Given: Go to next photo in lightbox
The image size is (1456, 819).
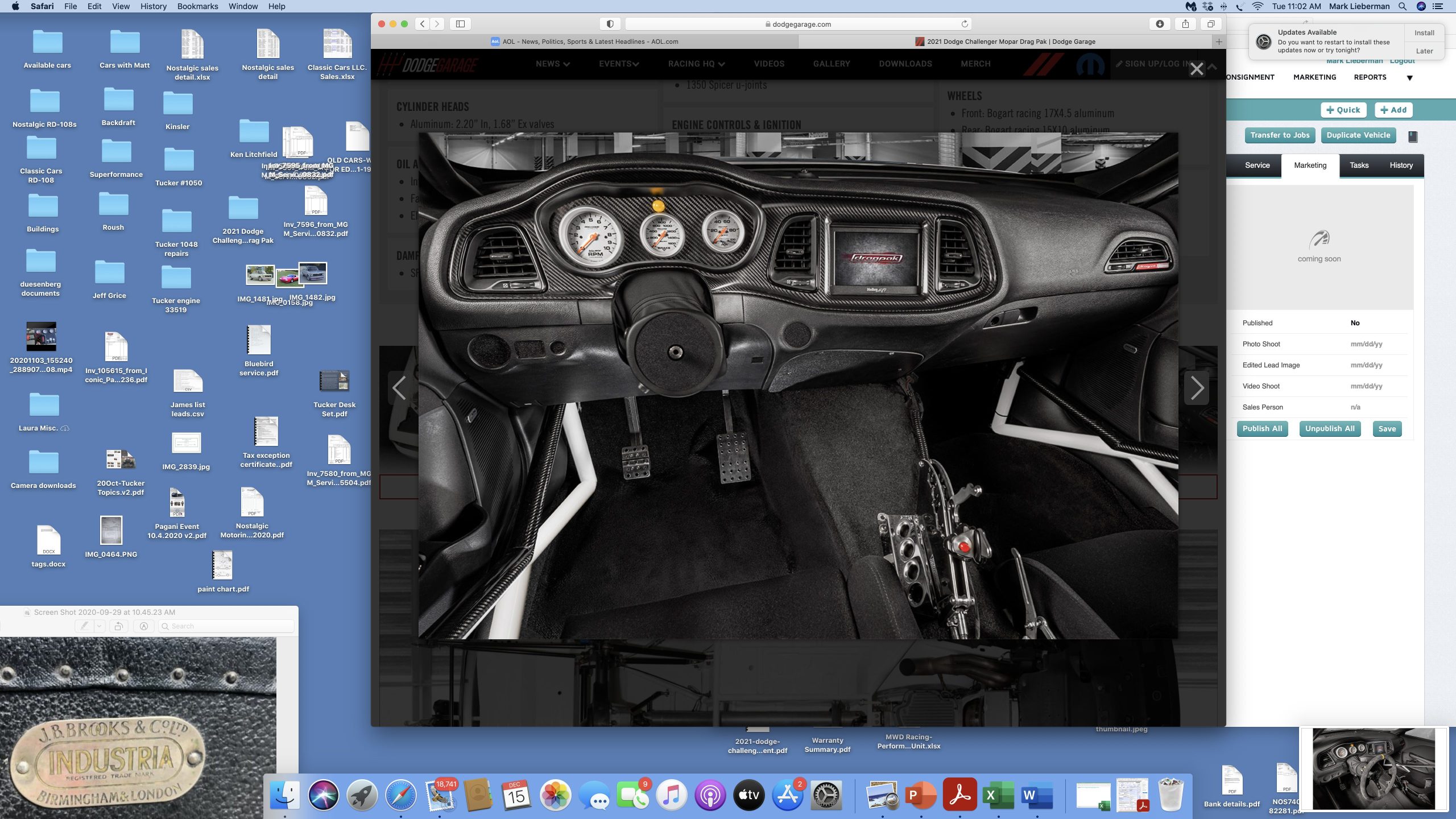Looking at the screenshot, I should [x=1197, y=388].
